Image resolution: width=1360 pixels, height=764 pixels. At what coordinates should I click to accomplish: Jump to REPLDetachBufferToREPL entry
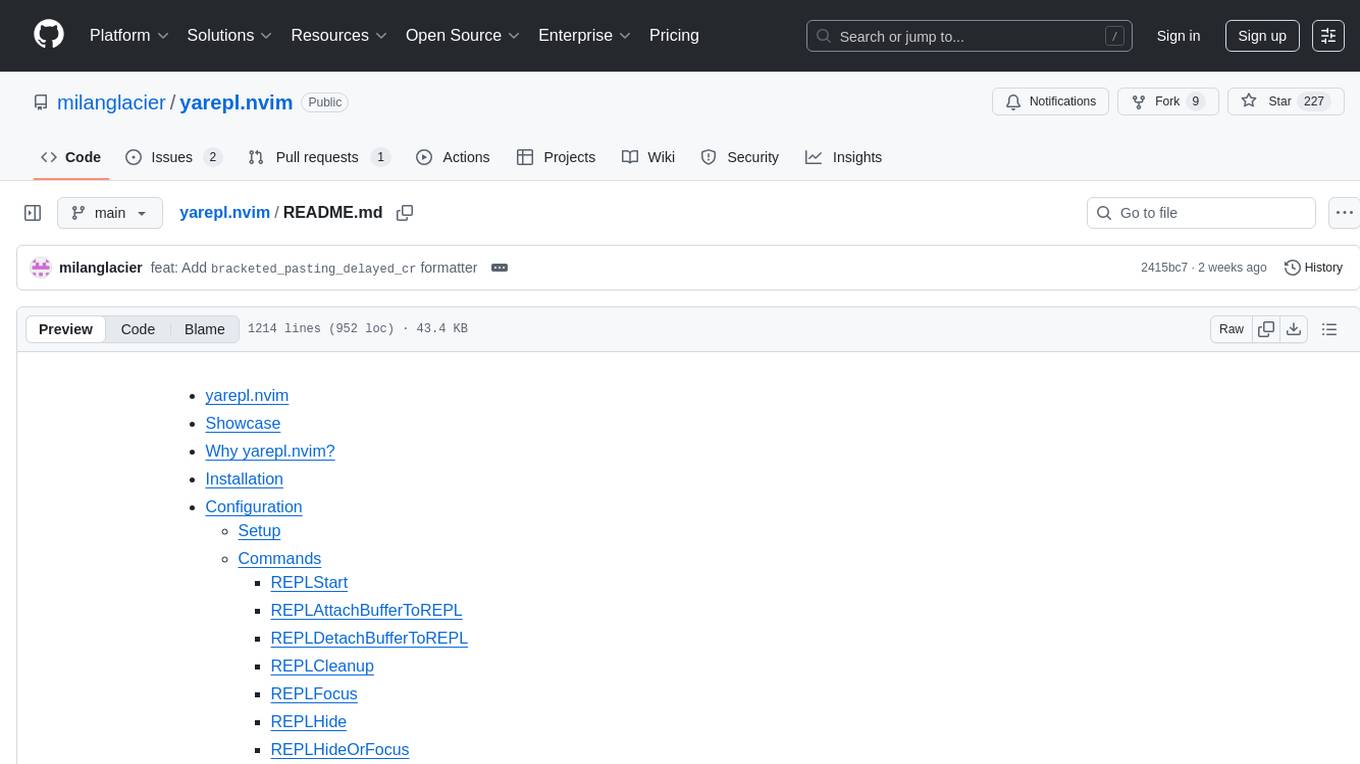369,638
